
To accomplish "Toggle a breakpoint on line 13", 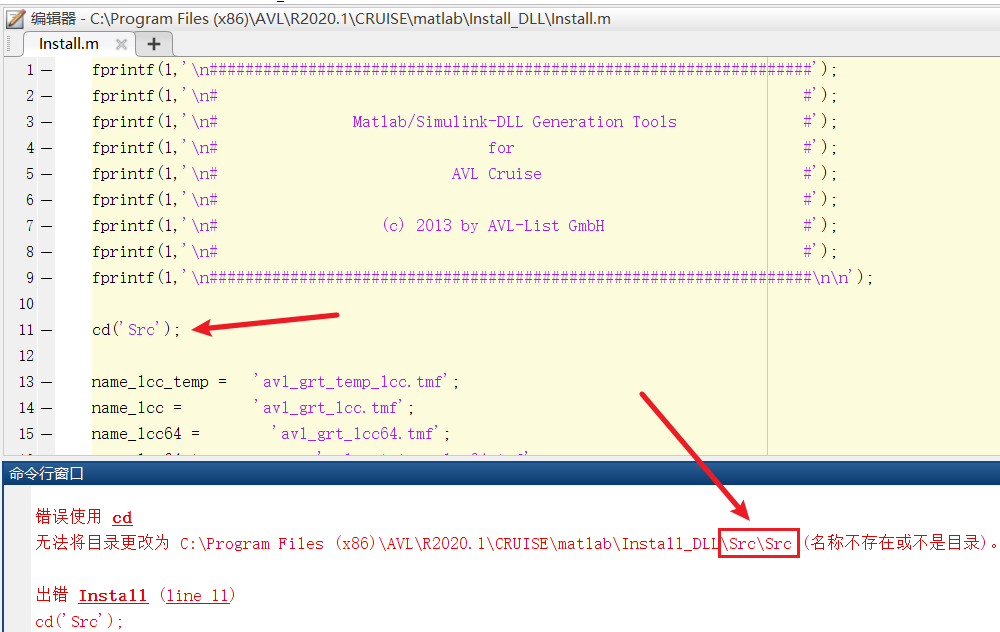I will 46,381.
